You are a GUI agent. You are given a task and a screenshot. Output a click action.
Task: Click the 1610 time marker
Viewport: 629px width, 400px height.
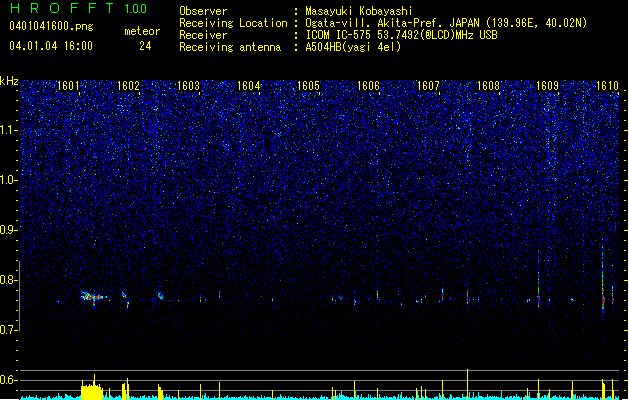click(607, 85)
